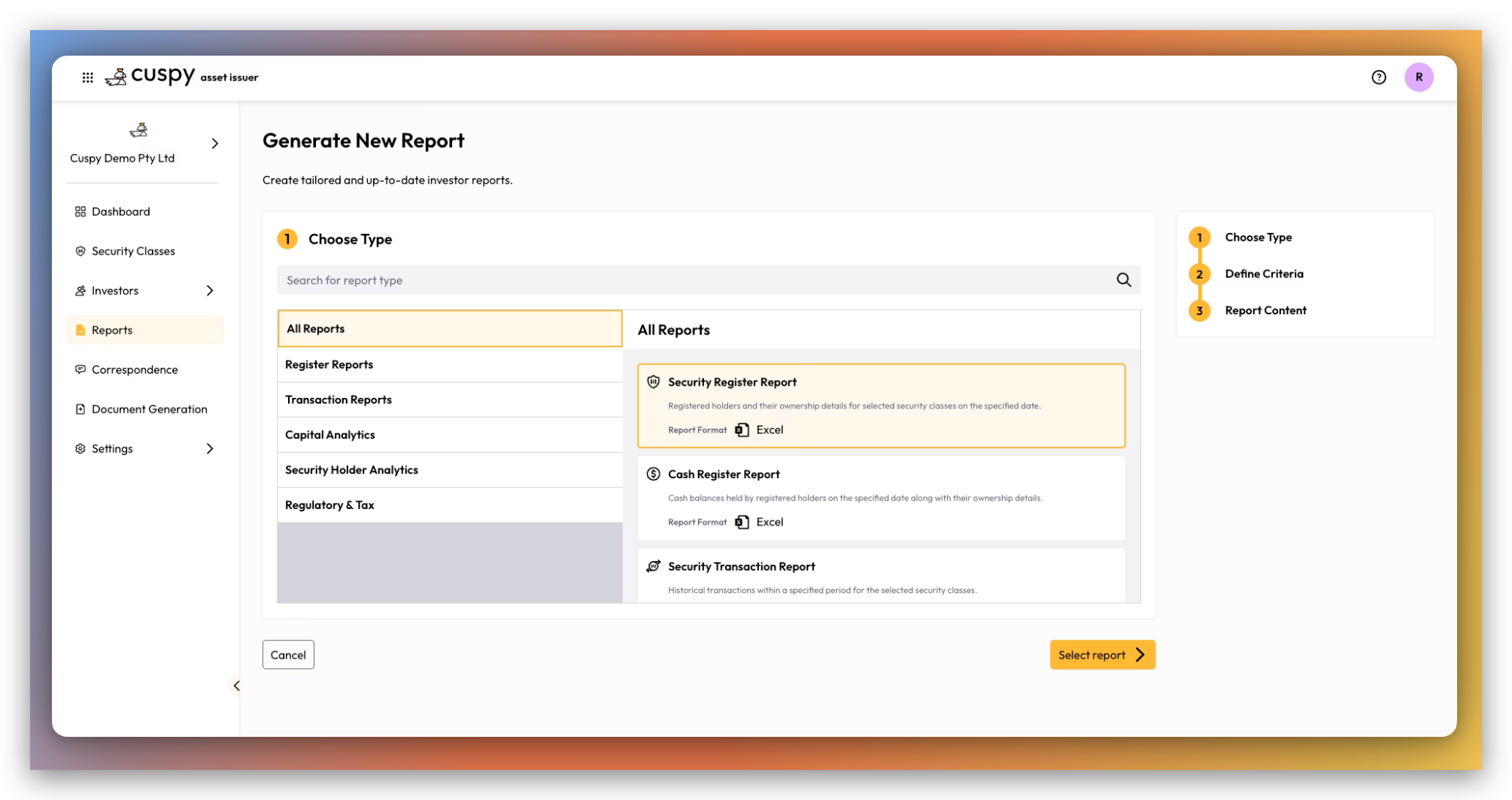Select the Transaction Reports category
The height and width of the screenshot is (800, 1512).
pyautogui.click(x=450, y=400)
